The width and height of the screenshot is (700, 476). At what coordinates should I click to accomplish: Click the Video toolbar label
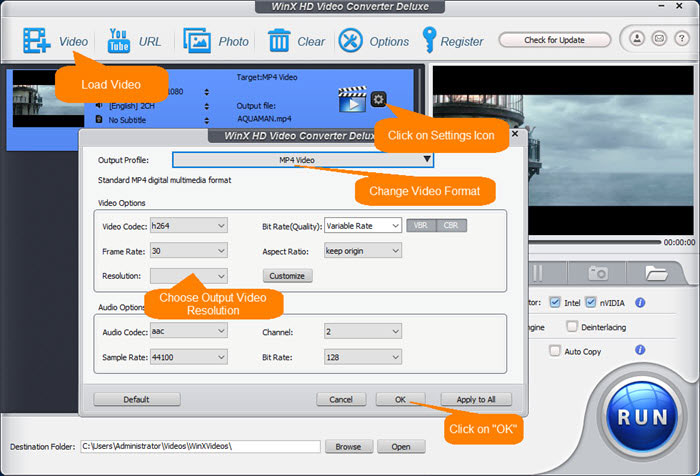[74, 42]
